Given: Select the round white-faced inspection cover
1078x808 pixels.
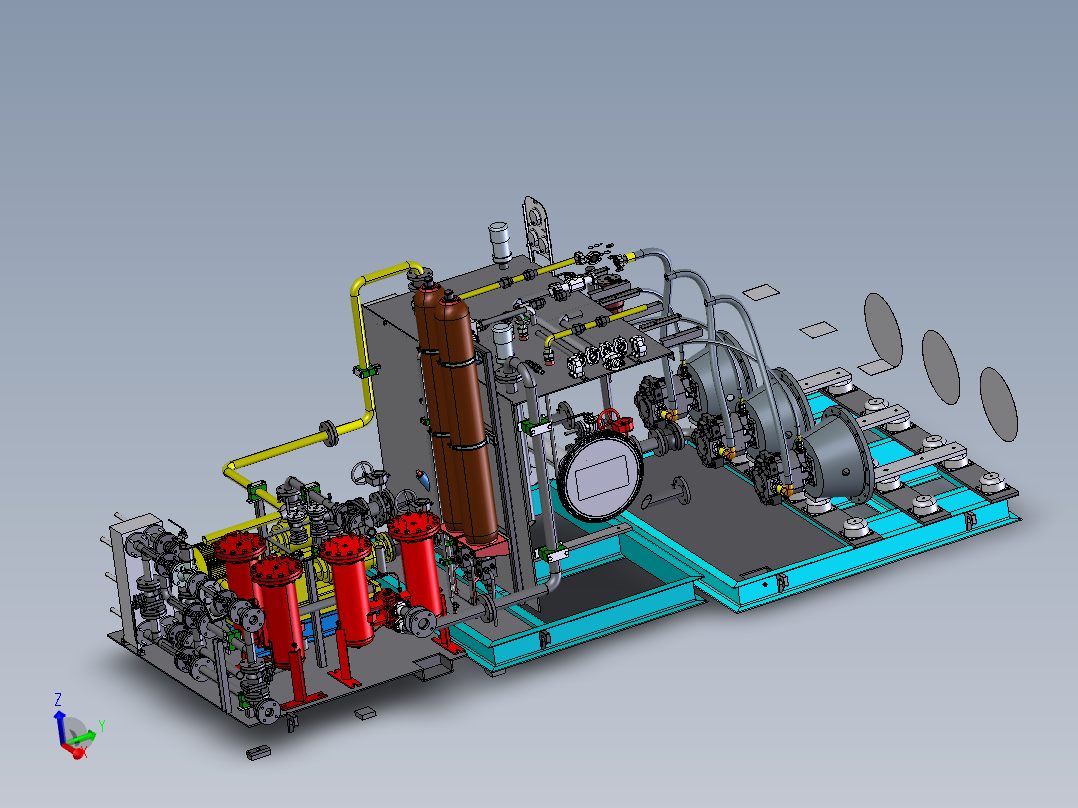Looking at the screenshot, I should coord(600,477).
